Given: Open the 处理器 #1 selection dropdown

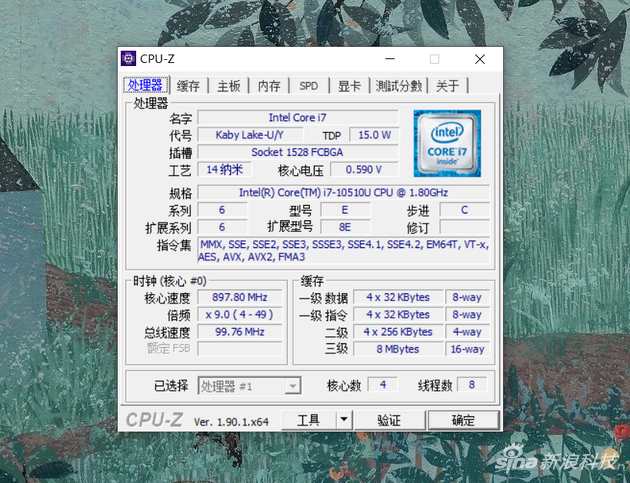Looking at the screenshot, I should point(250,386).
